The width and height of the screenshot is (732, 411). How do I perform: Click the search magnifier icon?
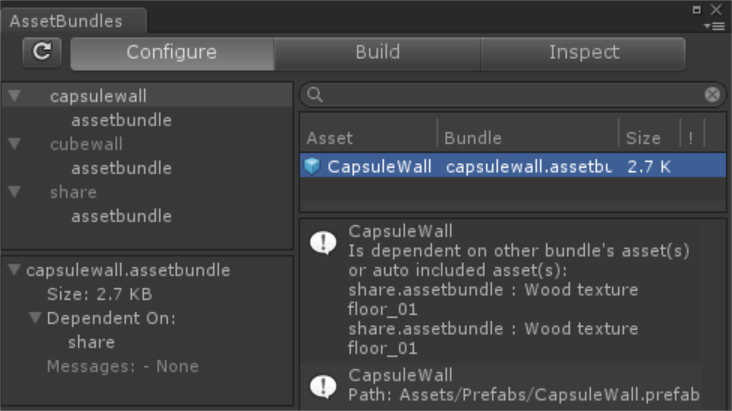coord(315,95)
